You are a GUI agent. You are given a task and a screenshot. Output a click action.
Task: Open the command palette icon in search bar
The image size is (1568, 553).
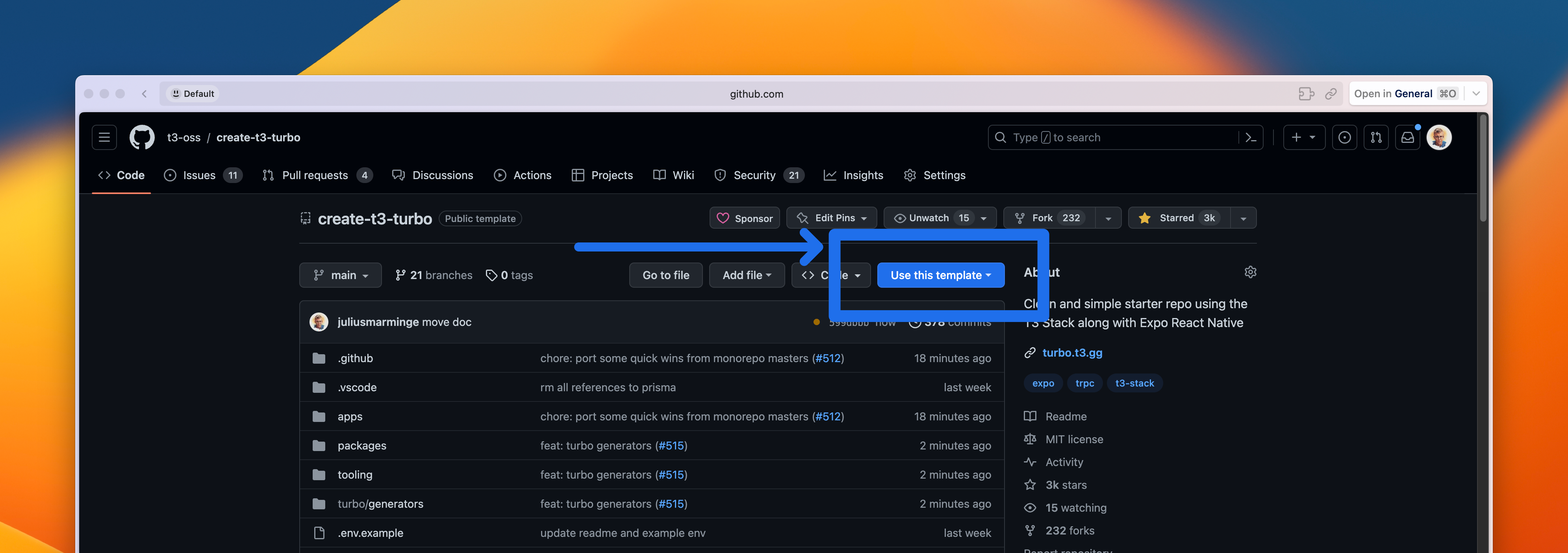(x=1251, y=137)
